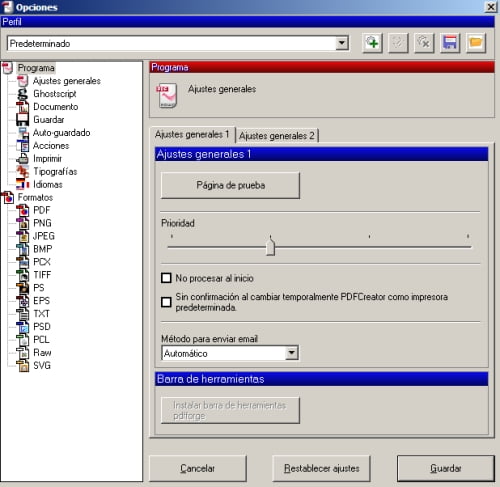Select the Ajustes generales 1 tab
The width and height of the screenshot is (500, 487).
[x=192, y=134]
